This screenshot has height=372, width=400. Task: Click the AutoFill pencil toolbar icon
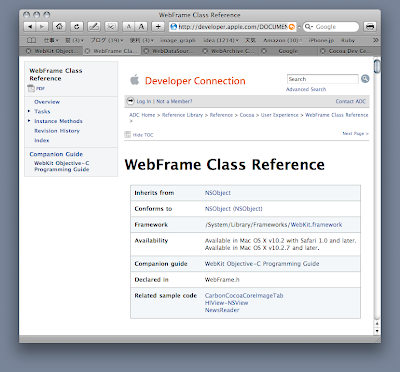pyautogui.click(x=94, y=27)
